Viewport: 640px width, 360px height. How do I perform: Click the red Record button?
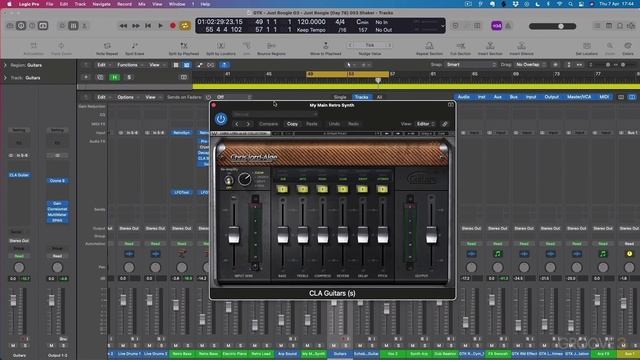[x=173, y=26]
